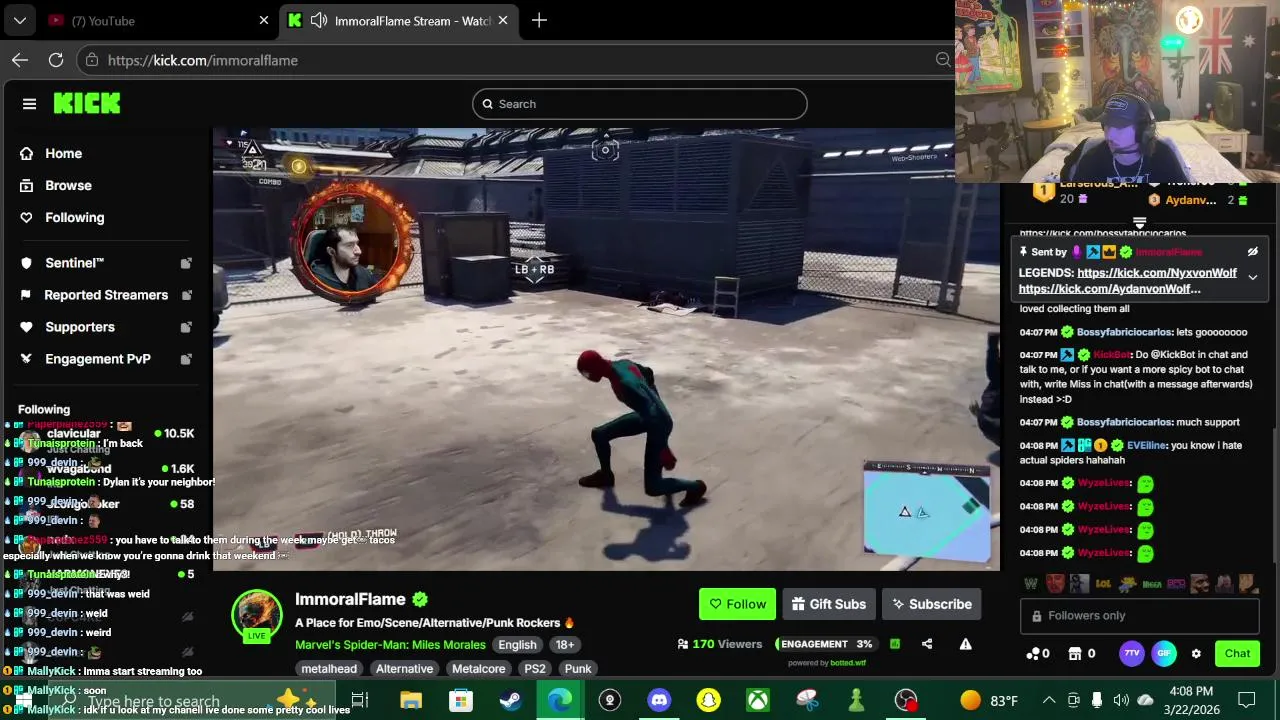Click KickBot username in chat
The width and height of the screenshot is (1280, 720).
click(1112, 355)
